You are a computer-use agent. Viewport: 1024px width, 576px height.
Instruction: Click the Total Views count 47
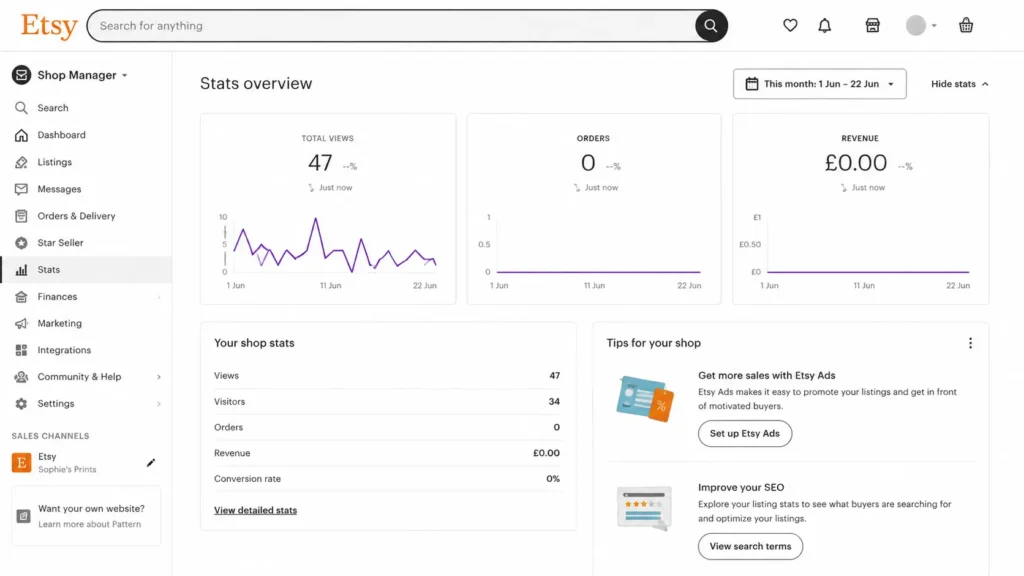coord(320,163)
